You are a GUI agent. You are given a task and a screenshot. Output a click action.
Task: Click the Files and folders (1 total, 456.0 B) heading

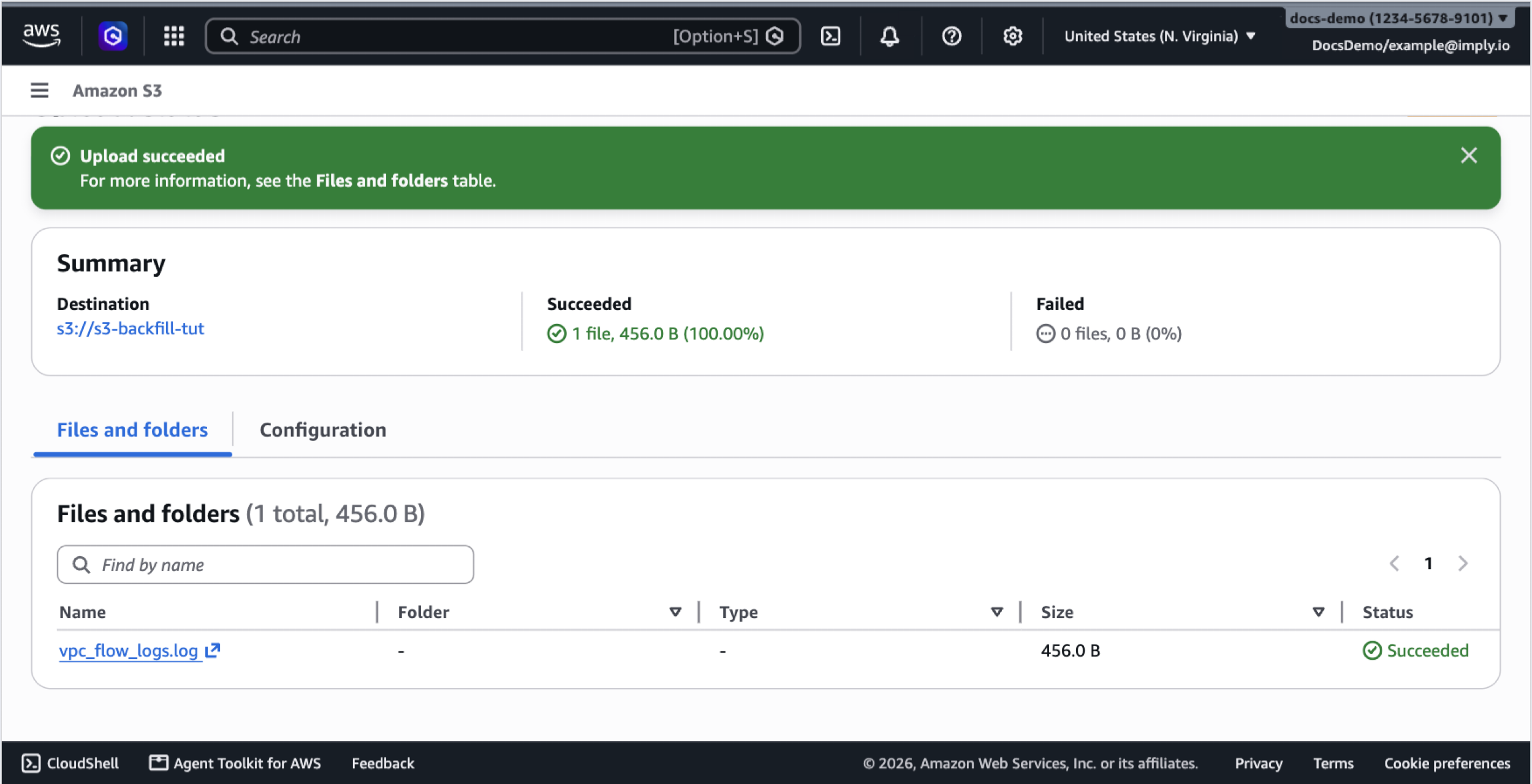pos(241,514)
